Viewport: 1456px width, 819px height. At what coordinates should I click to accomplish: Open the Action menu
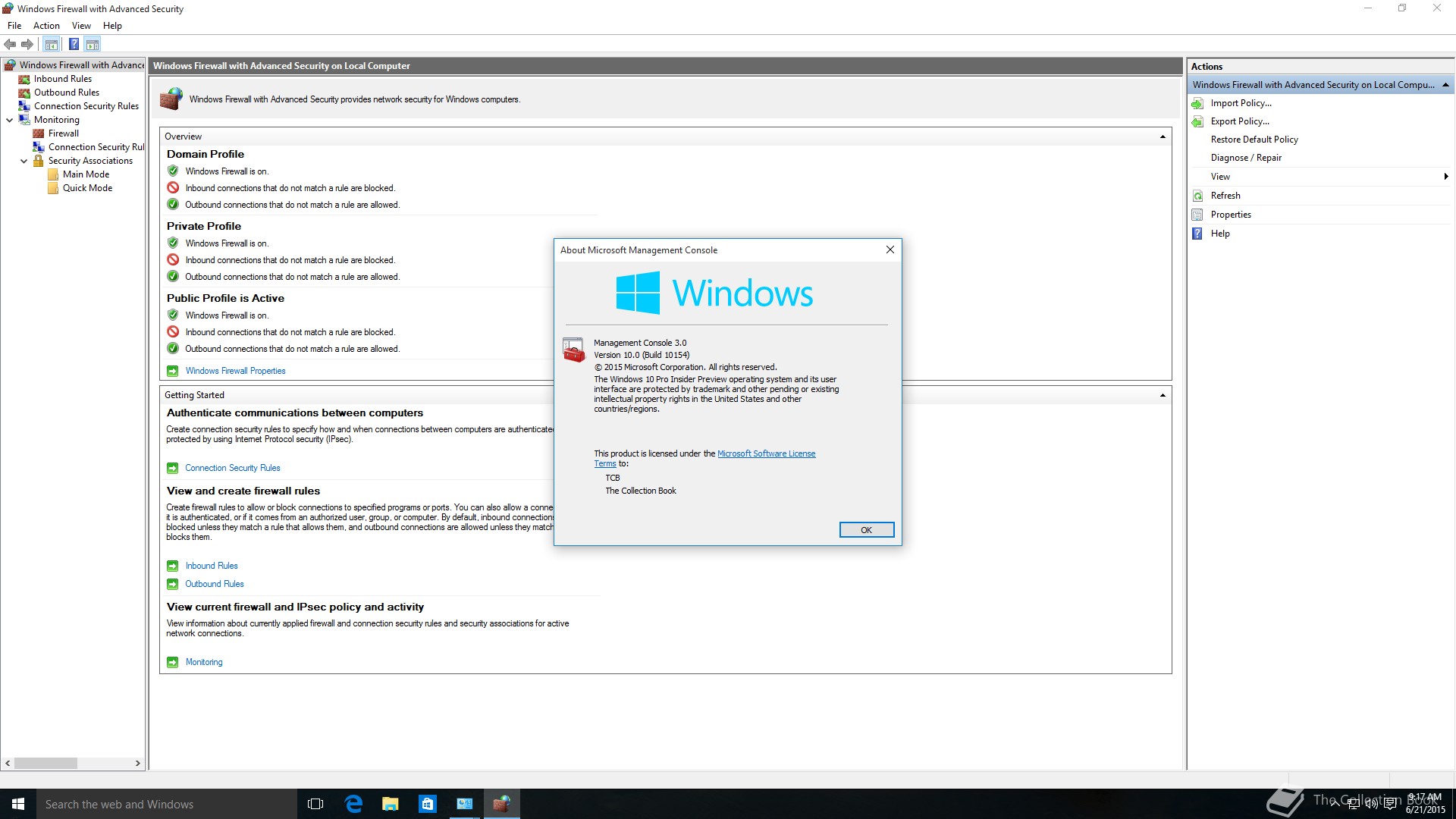46,26
